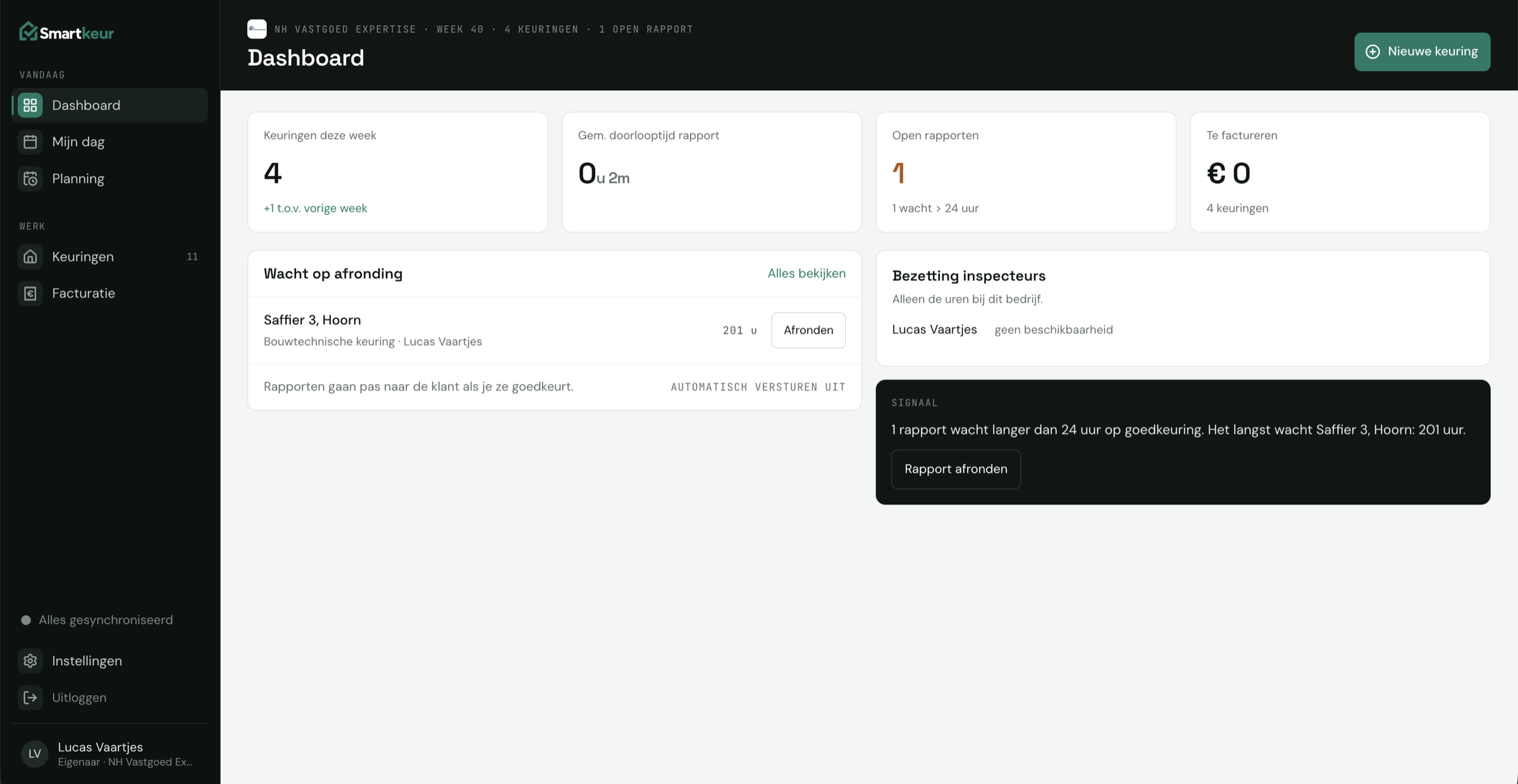
Task: Create a Nieuwe keuring
Action: coord(1422,52)
